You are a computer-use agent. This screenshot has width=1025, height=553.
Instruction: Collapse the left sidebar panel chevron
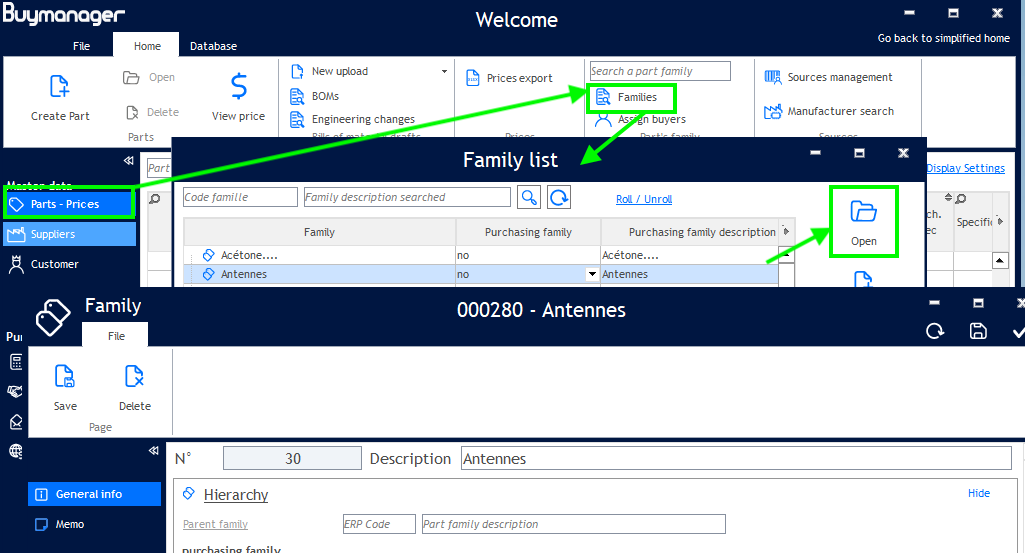(128, 161)
